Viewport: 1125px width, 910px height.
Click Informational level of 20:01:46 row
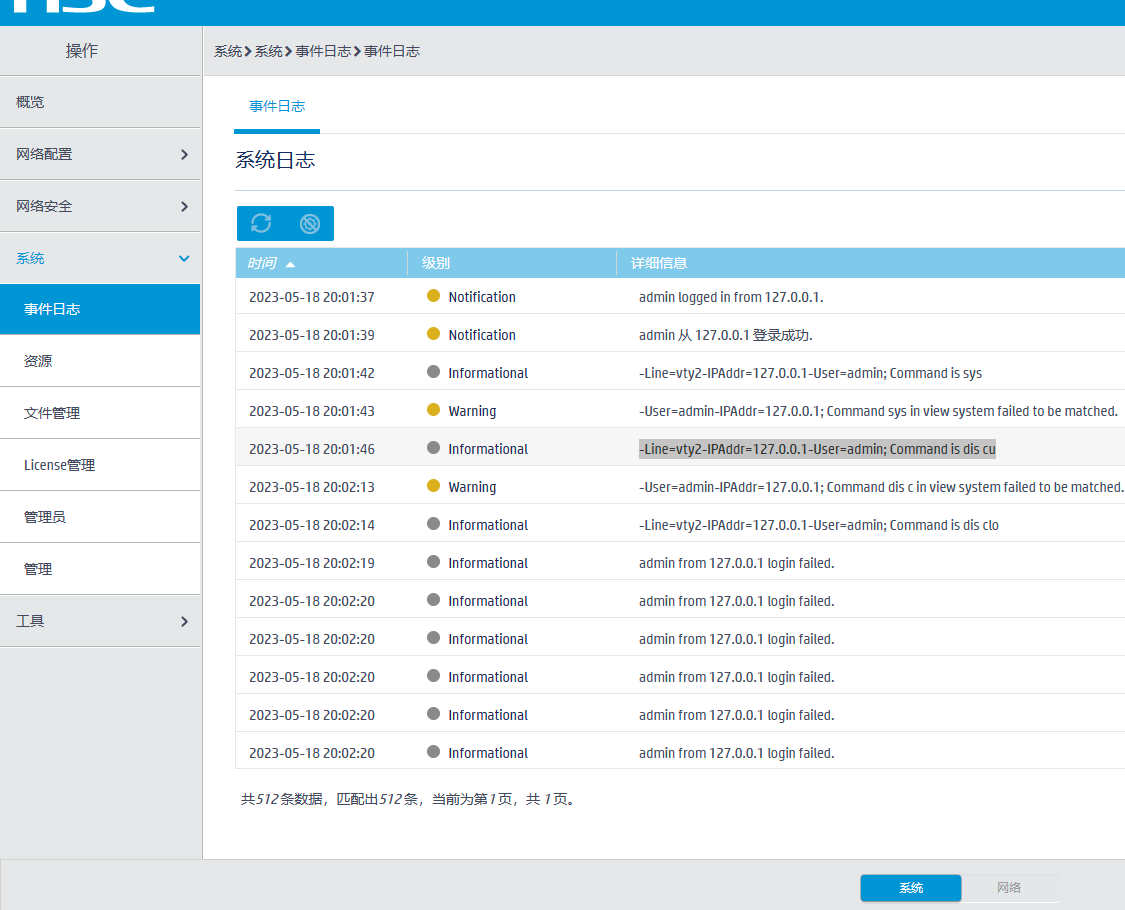pyautogui.click(x=488, y=449)
